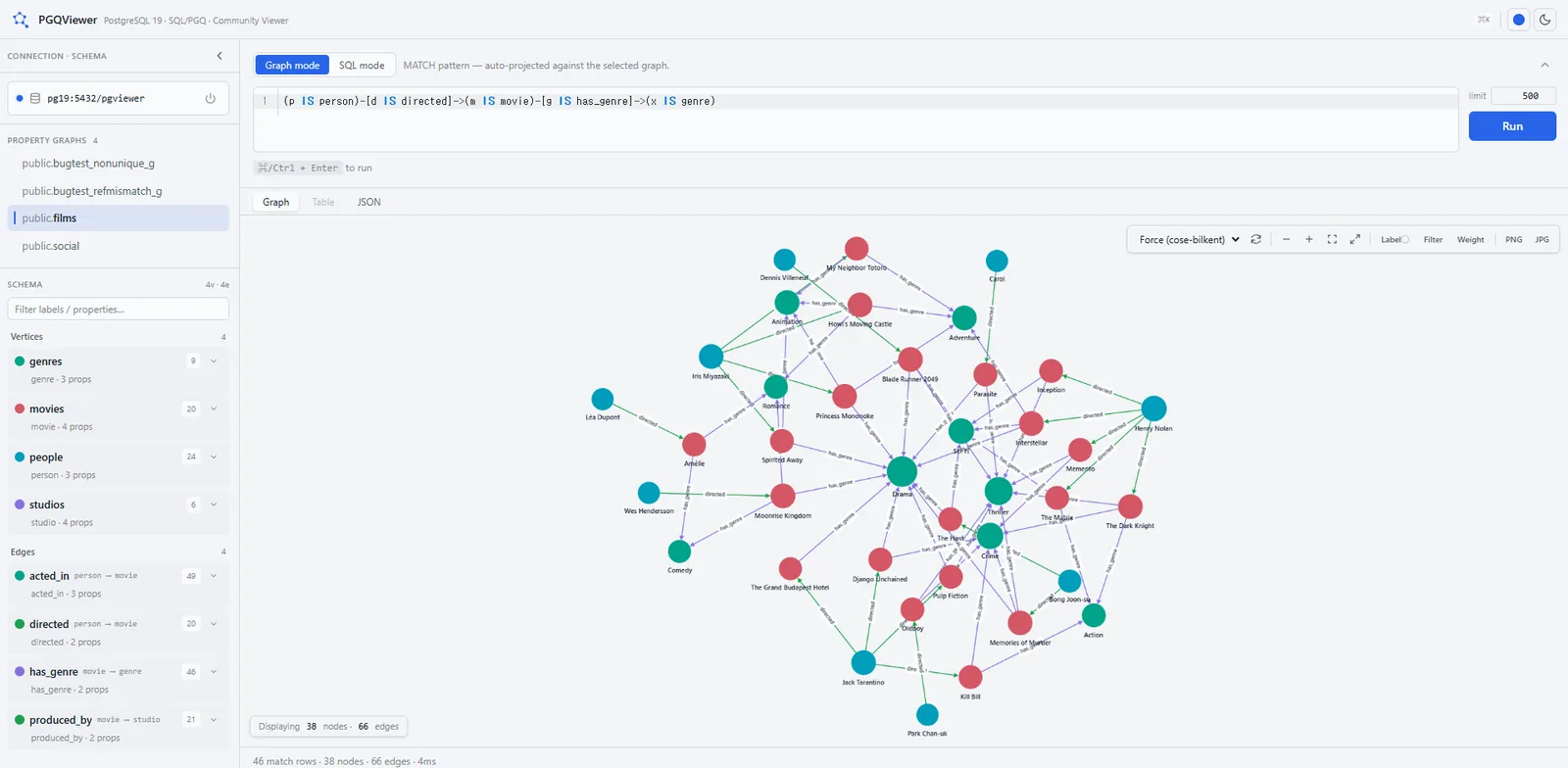
Task: Select Graph mode toggle
Action: (x=292, y=66)
